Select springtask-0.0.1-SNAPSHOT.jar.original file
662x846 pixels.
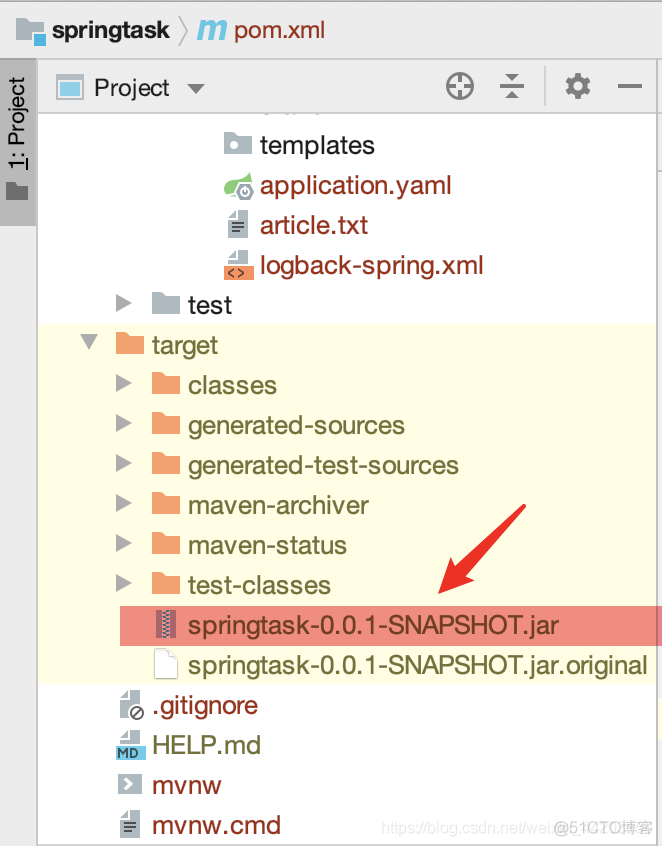click(417, 666)
